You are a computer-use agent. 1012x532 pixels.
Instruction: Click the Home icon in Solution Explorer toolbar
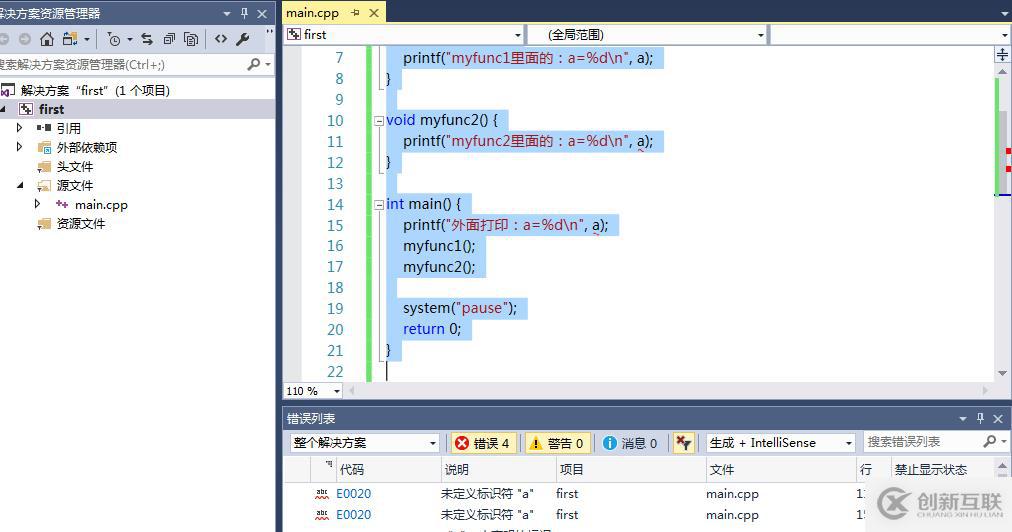[x=46, y=39]
